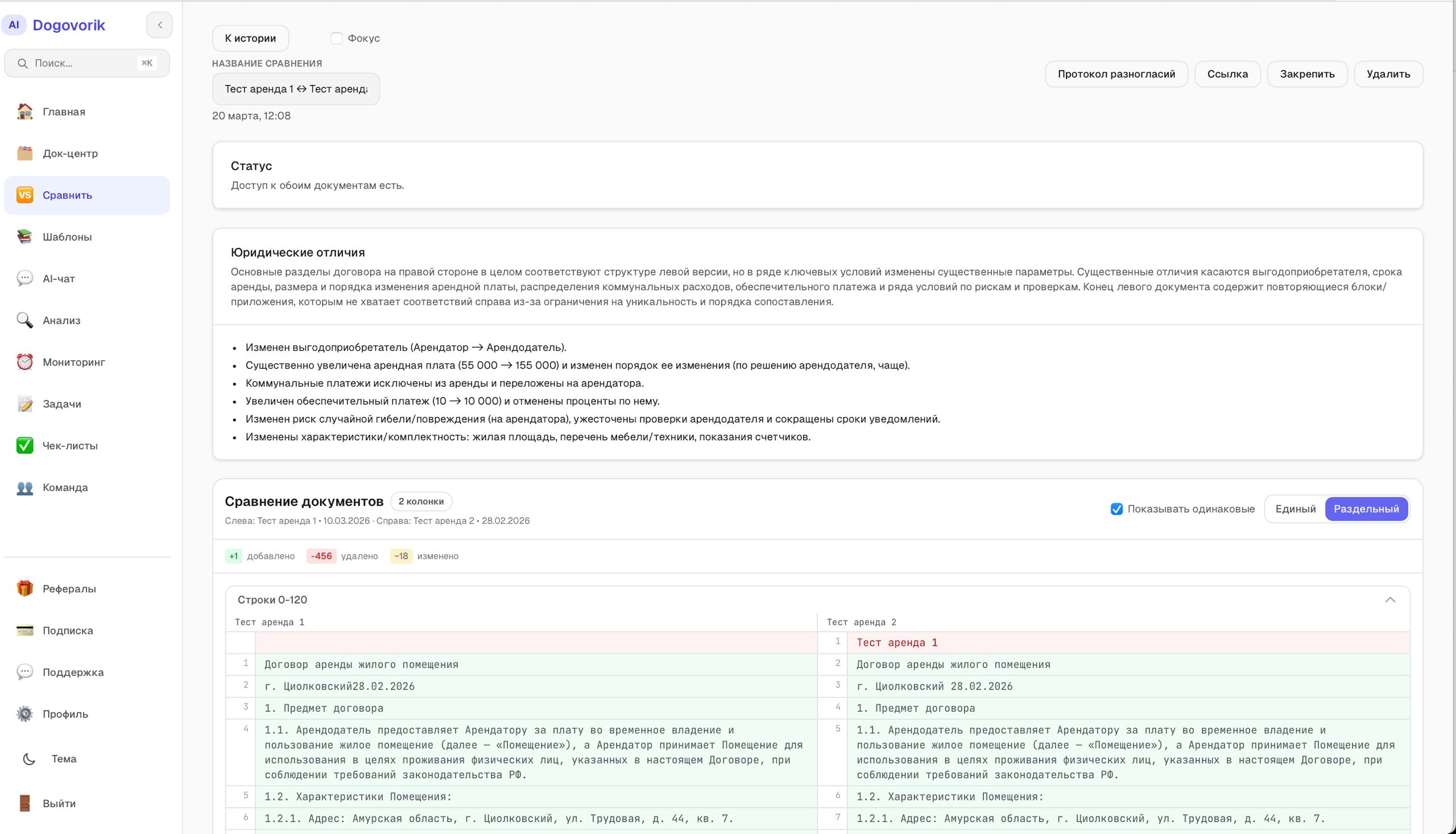Toggle dark mode via Тема moon icon
1456x834 pixels.
click(28, 759)
